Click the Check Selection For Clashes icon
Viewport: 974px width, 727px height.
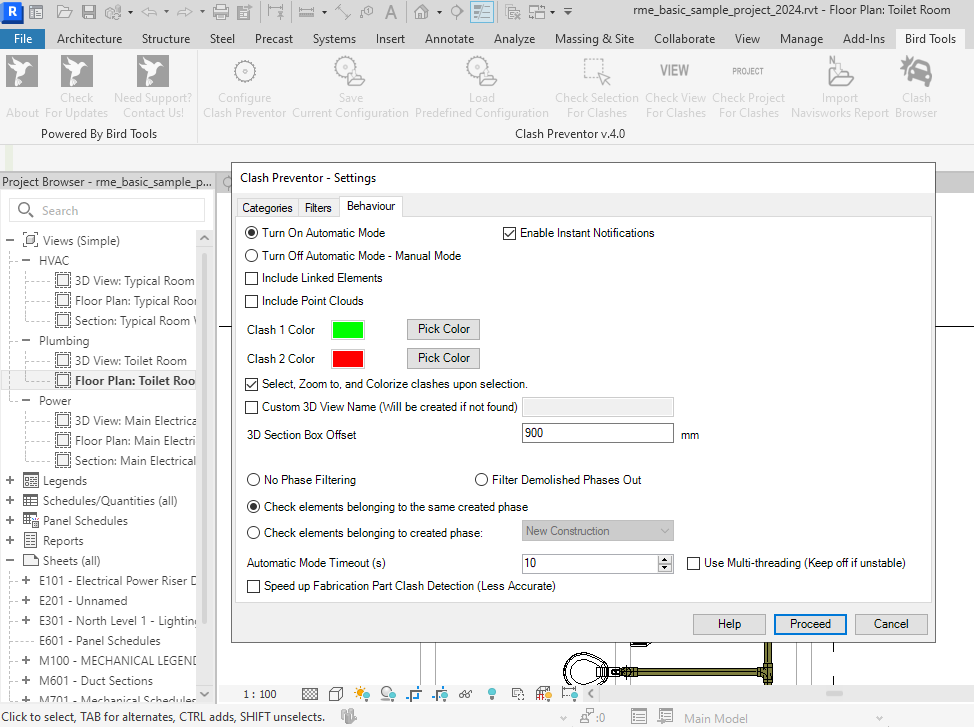coord(596,73)
